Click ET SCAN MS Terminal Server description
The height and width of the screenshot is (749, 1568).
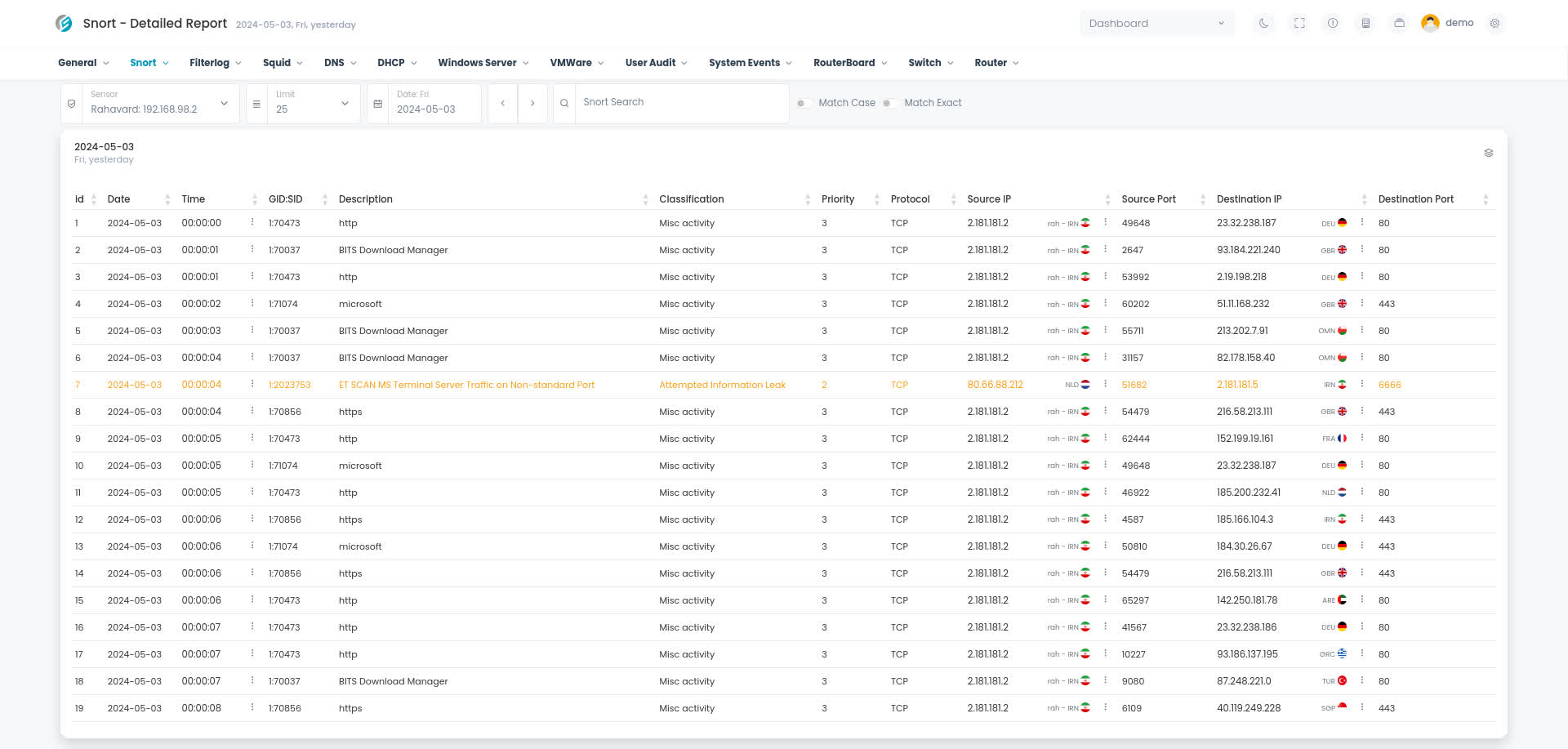point(466,385)
